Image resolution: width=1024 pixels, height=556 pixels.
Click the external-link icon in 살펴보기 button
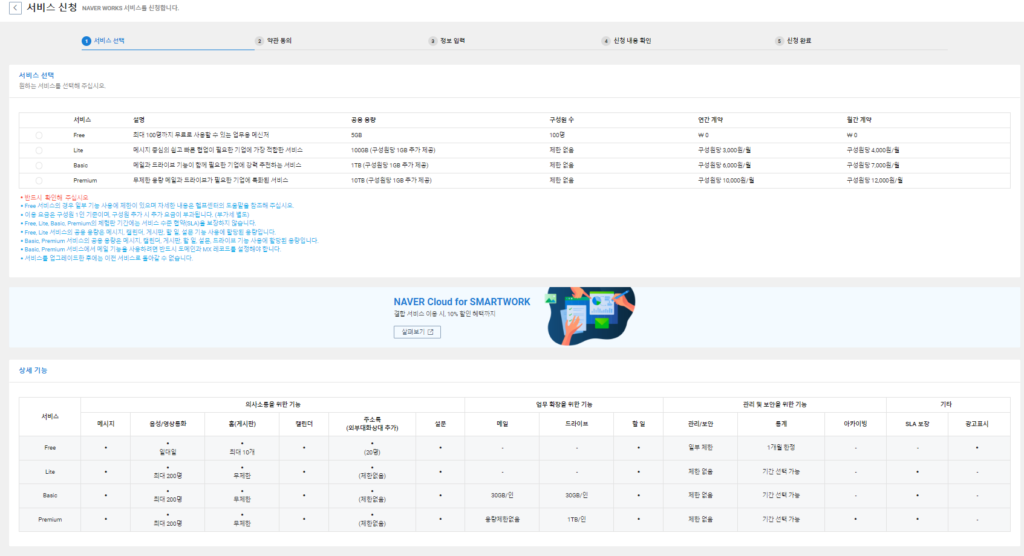point(431,332)
